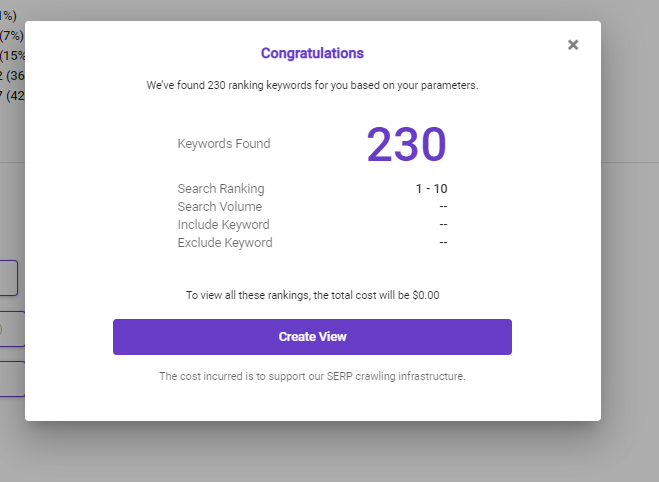The image size is (659, 482).
Task: Click the dashes next to Search Volume
Action: pos(443,206)
